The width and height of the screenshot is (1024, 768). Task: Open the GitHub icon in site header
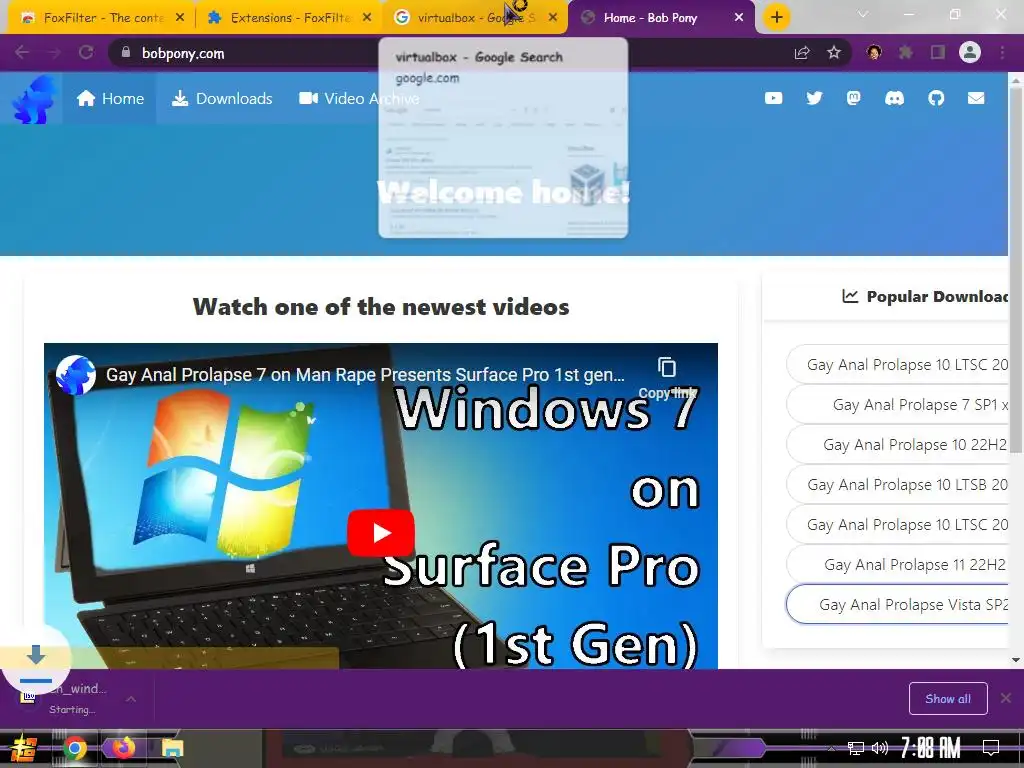[936, 99]
